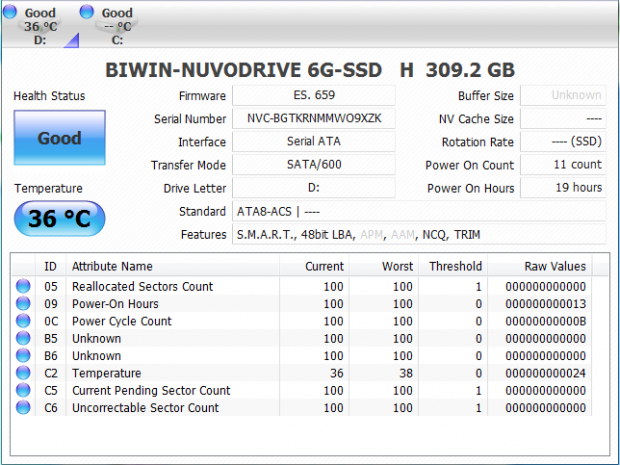Click the Worst value 38
This screenshot has width=620, height=465.
(406, 373)
